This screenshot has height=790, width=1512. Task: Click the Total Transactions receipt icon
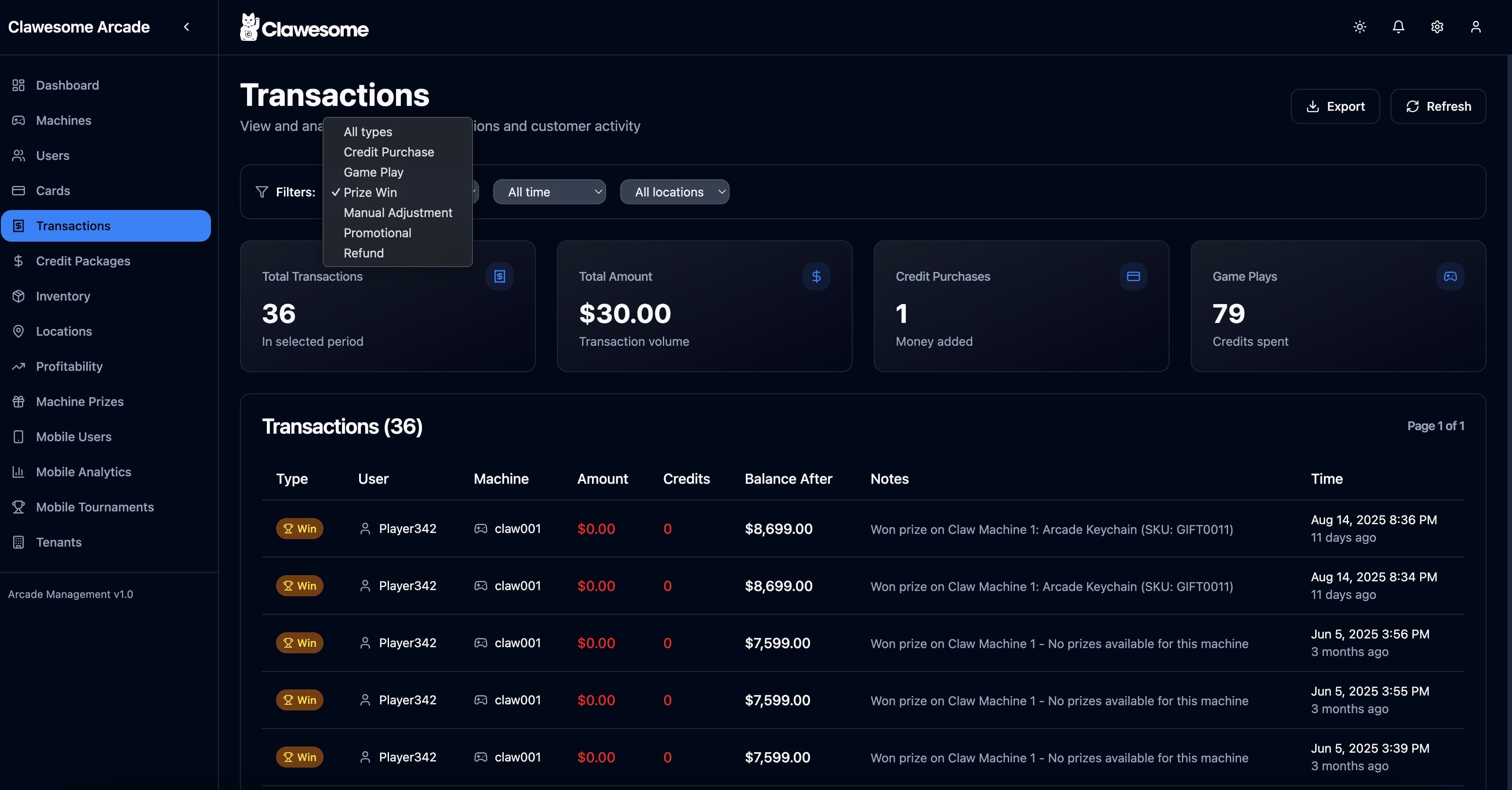click(499, 276)
